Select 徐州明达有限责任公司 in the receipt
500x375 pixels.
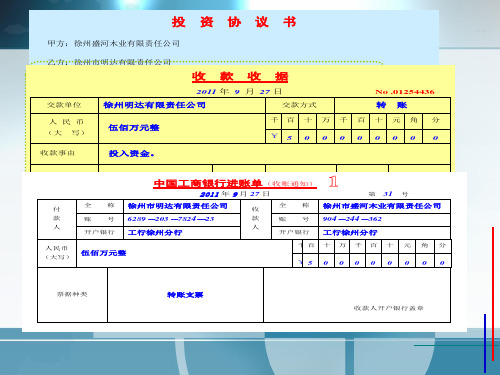pyautogui.click(x=154, y=105)
